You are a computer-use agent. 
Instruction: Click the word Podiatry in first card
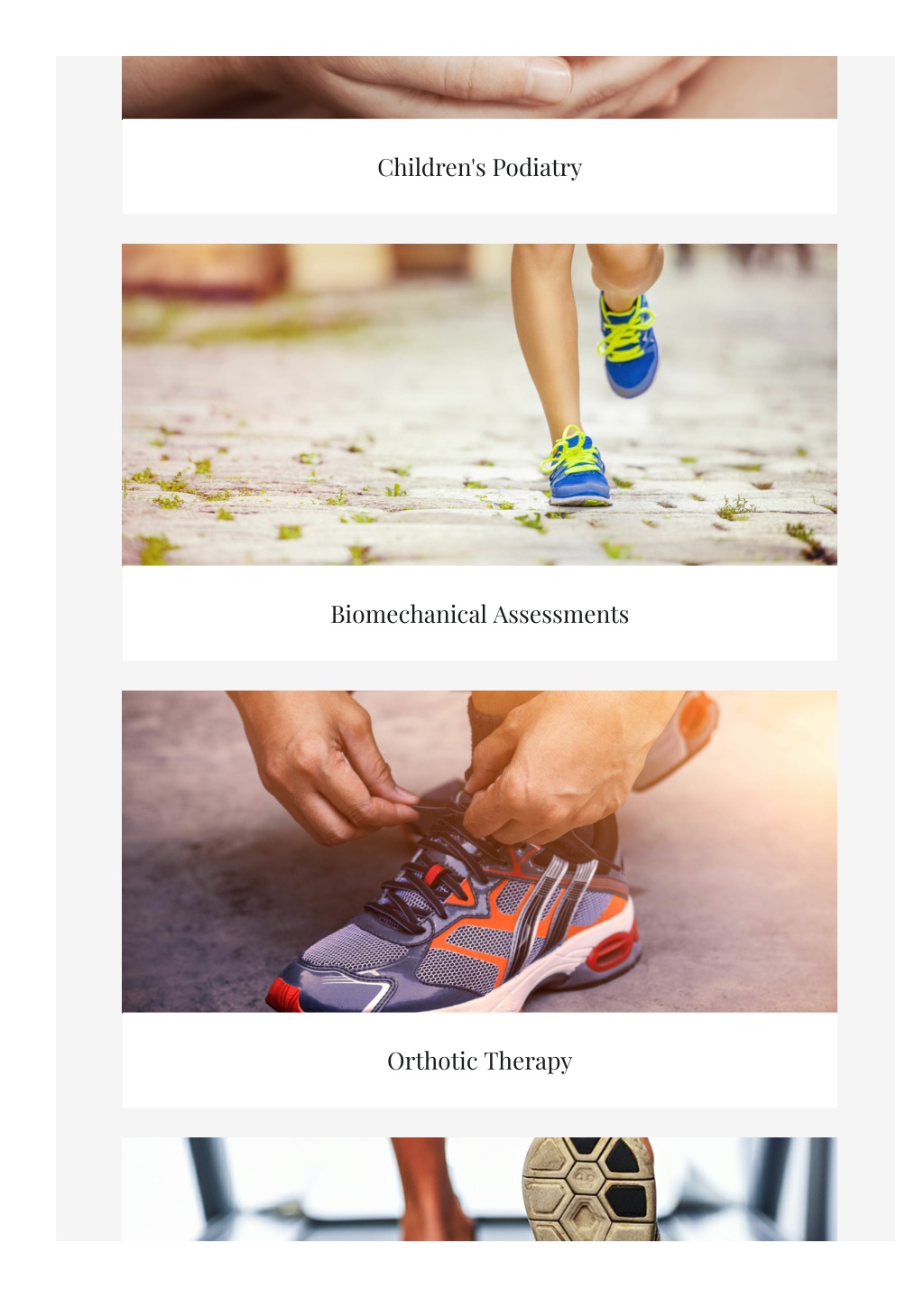click(x=537, y=168)
